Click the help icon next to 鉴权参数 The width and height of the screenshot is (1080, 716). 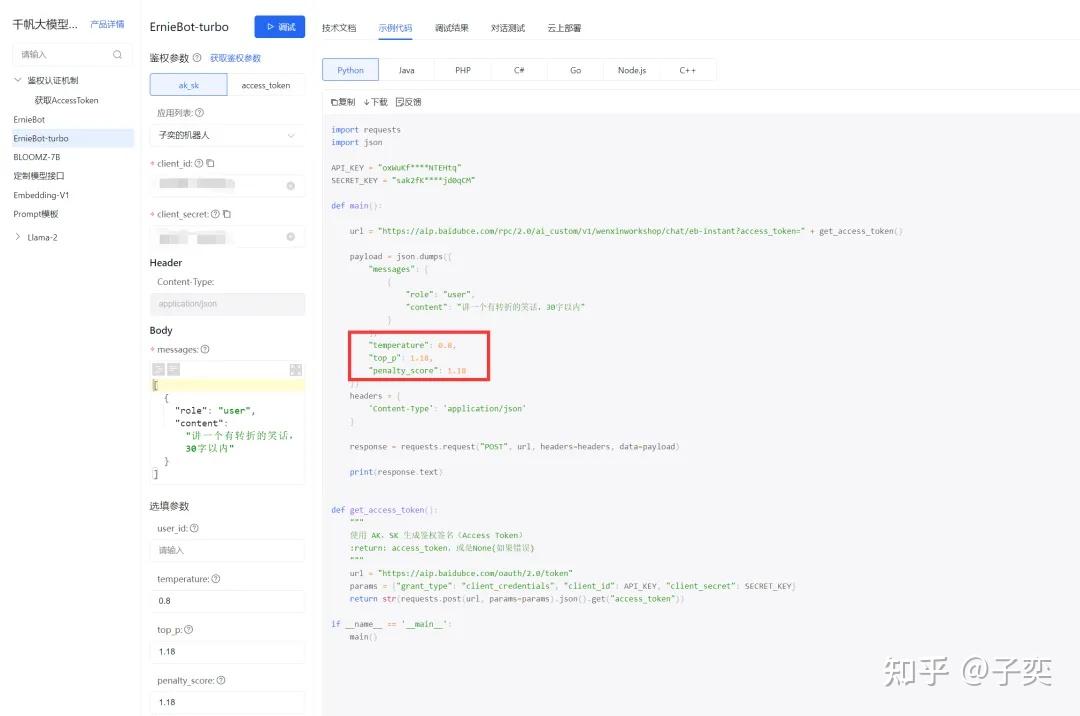197,58
